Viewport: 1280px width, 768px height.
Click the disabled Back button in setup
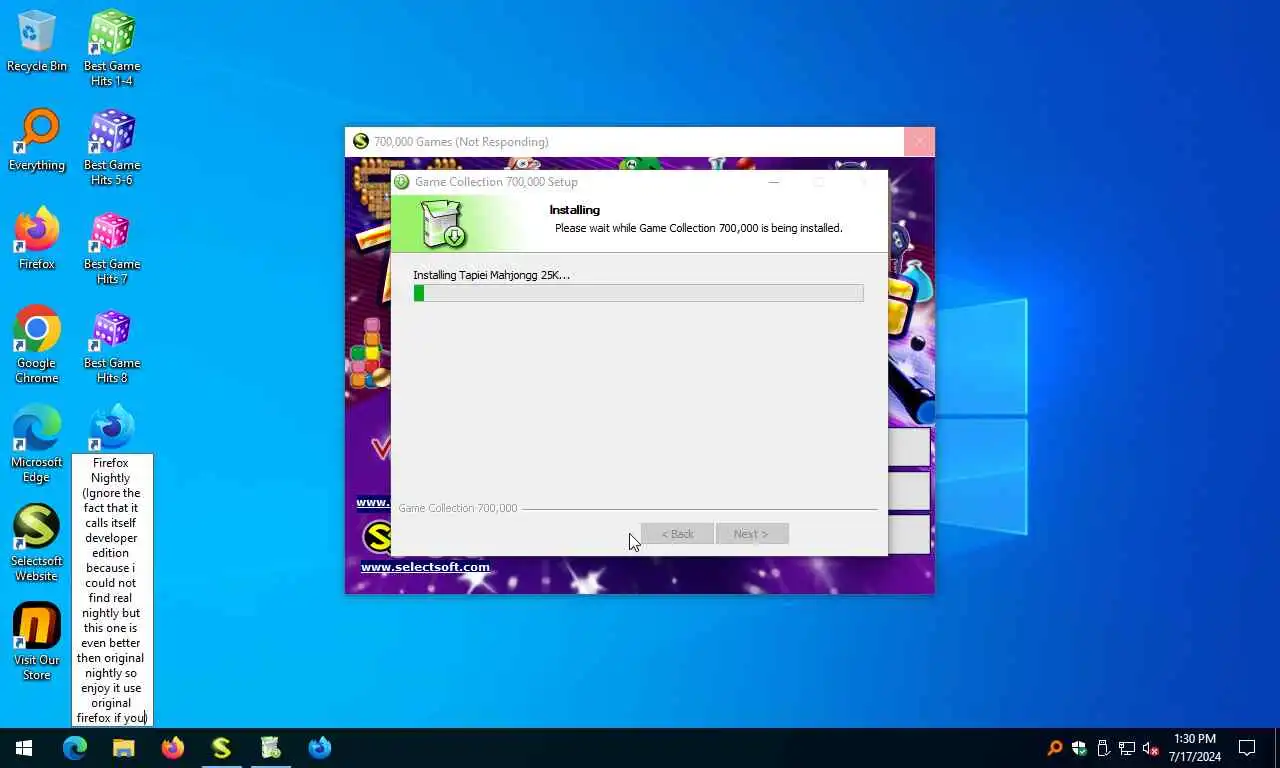click(x=677, y=534)
